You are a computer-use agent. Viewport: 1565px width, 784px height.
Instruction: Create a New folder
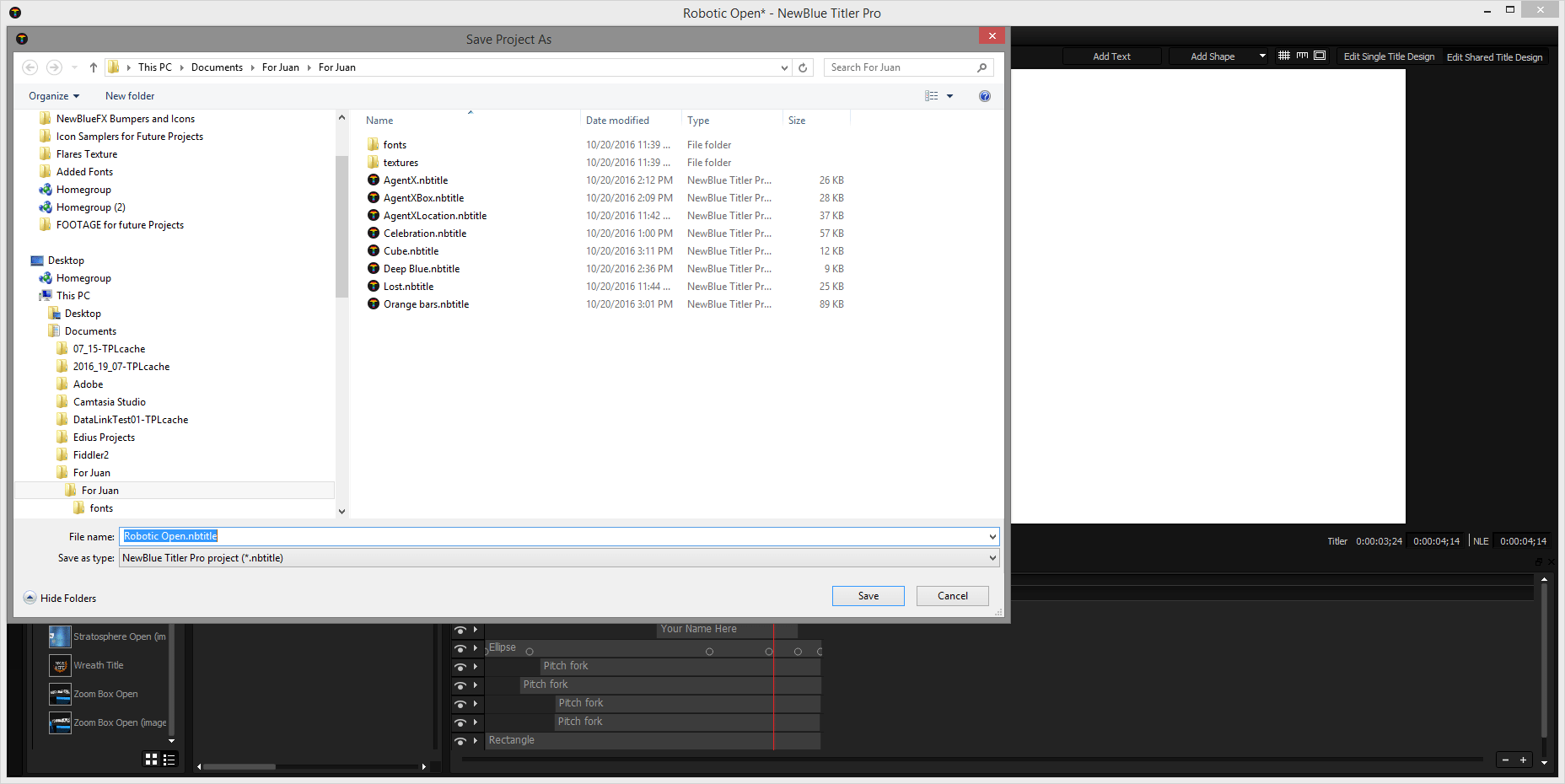coord(130,96)
